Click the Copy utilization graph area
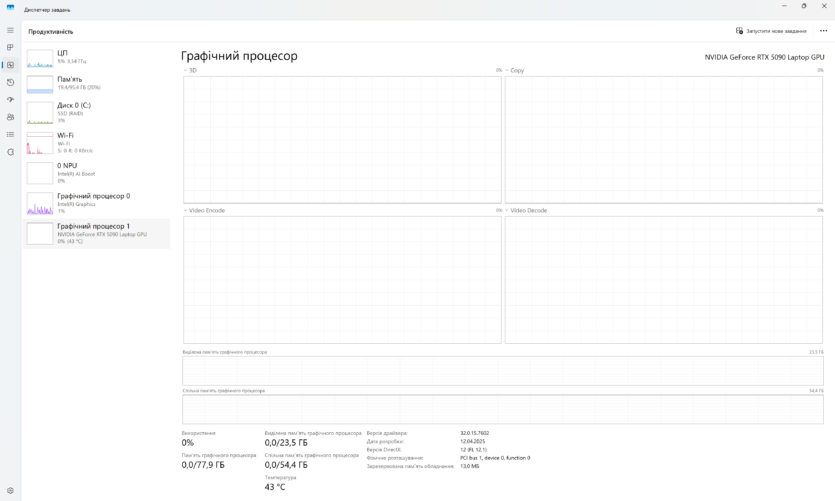 [x=664, y=139]
